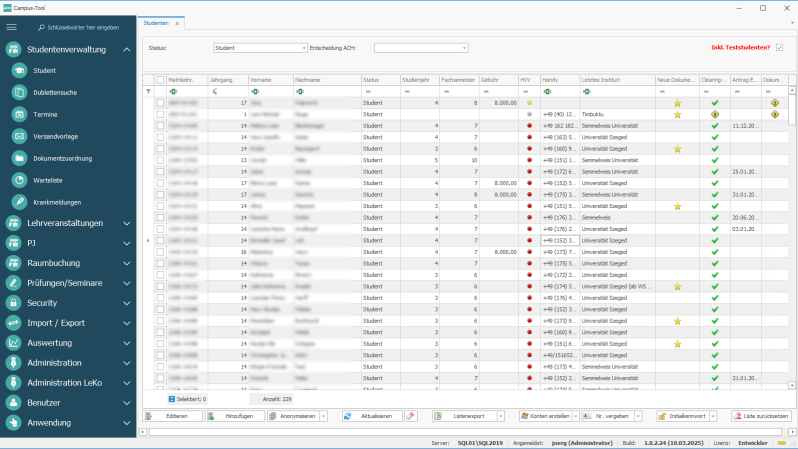Image resolution: width=798 pixels, height=449 pixels.
Task: Expand the Lehrveranstaltungen chevron
Action: pos(127,223)
